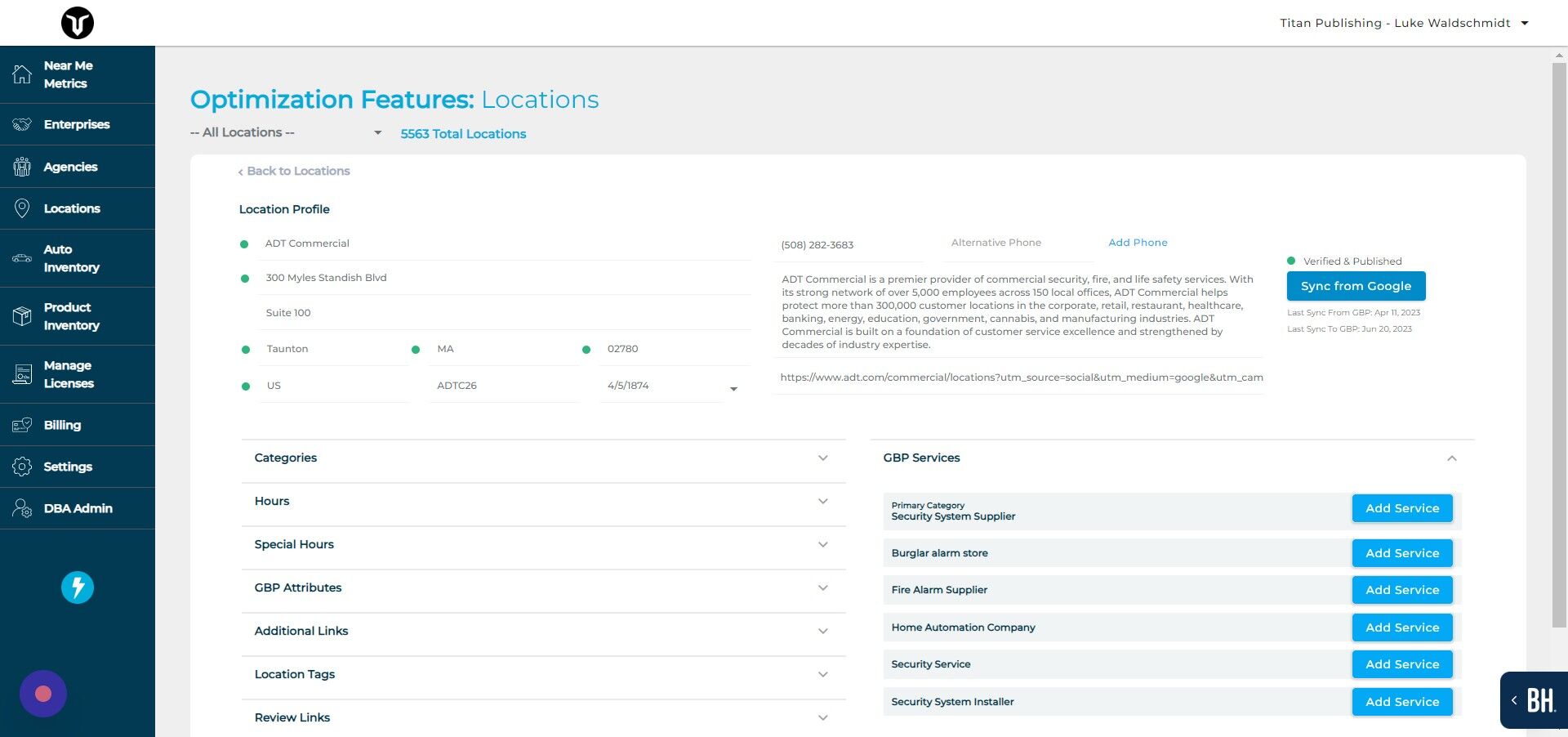This screenshot has width=1568, height=737.
Task: Open the purple chat widget bubble
Action: click(x=42, y=693)
